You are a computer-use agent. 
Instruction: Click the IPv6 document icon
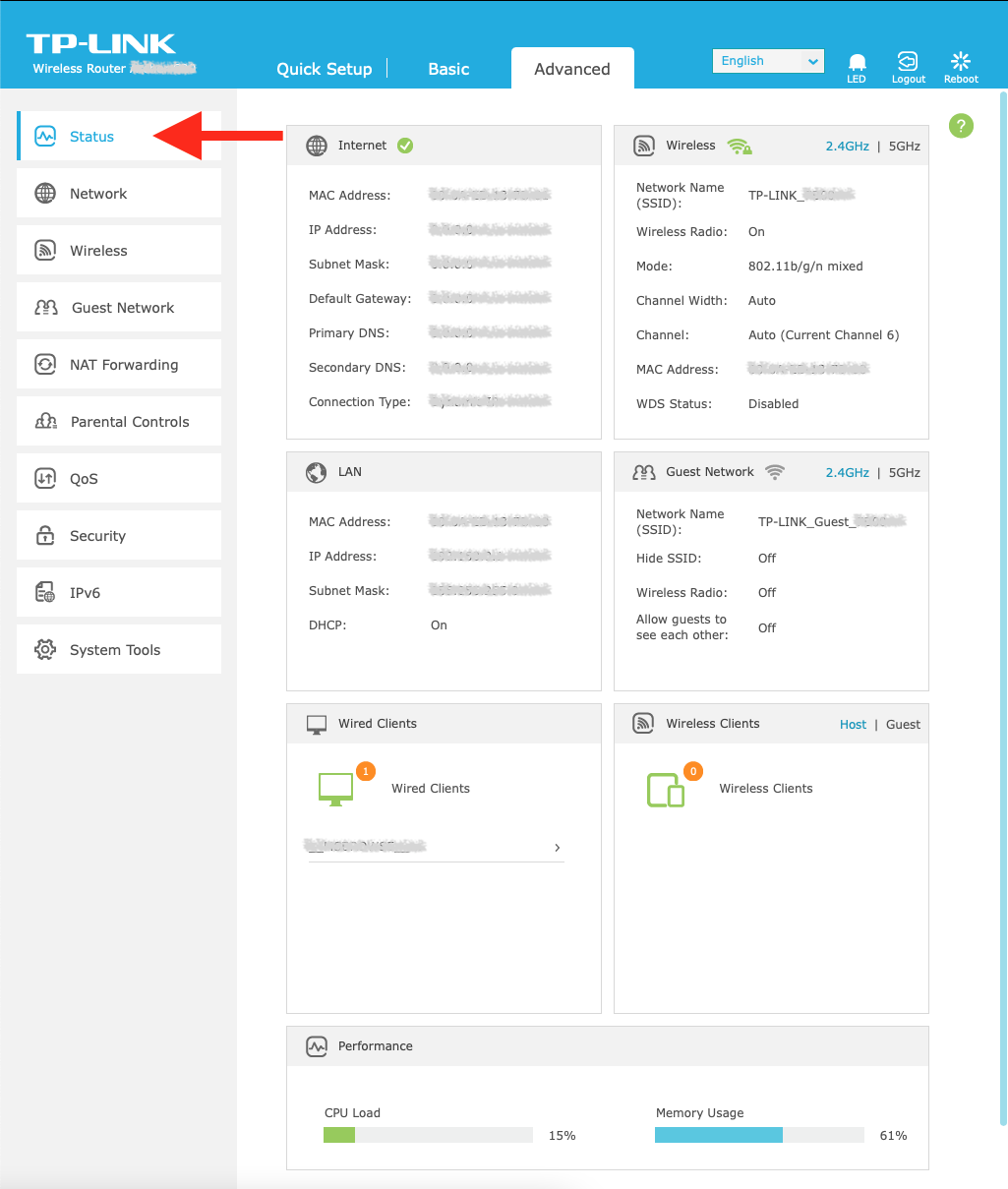tap(45, 593)
